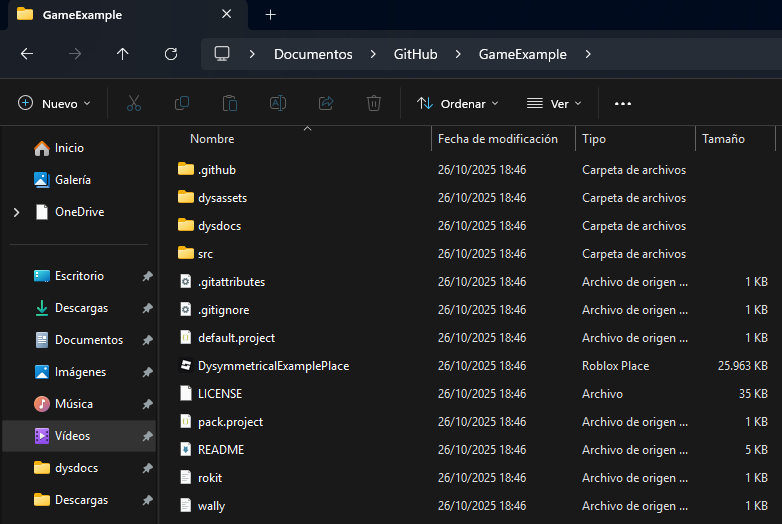Click the chevron after GitHub in path
The height and width of the screenshot is (524, 782).
pos(458,54)
